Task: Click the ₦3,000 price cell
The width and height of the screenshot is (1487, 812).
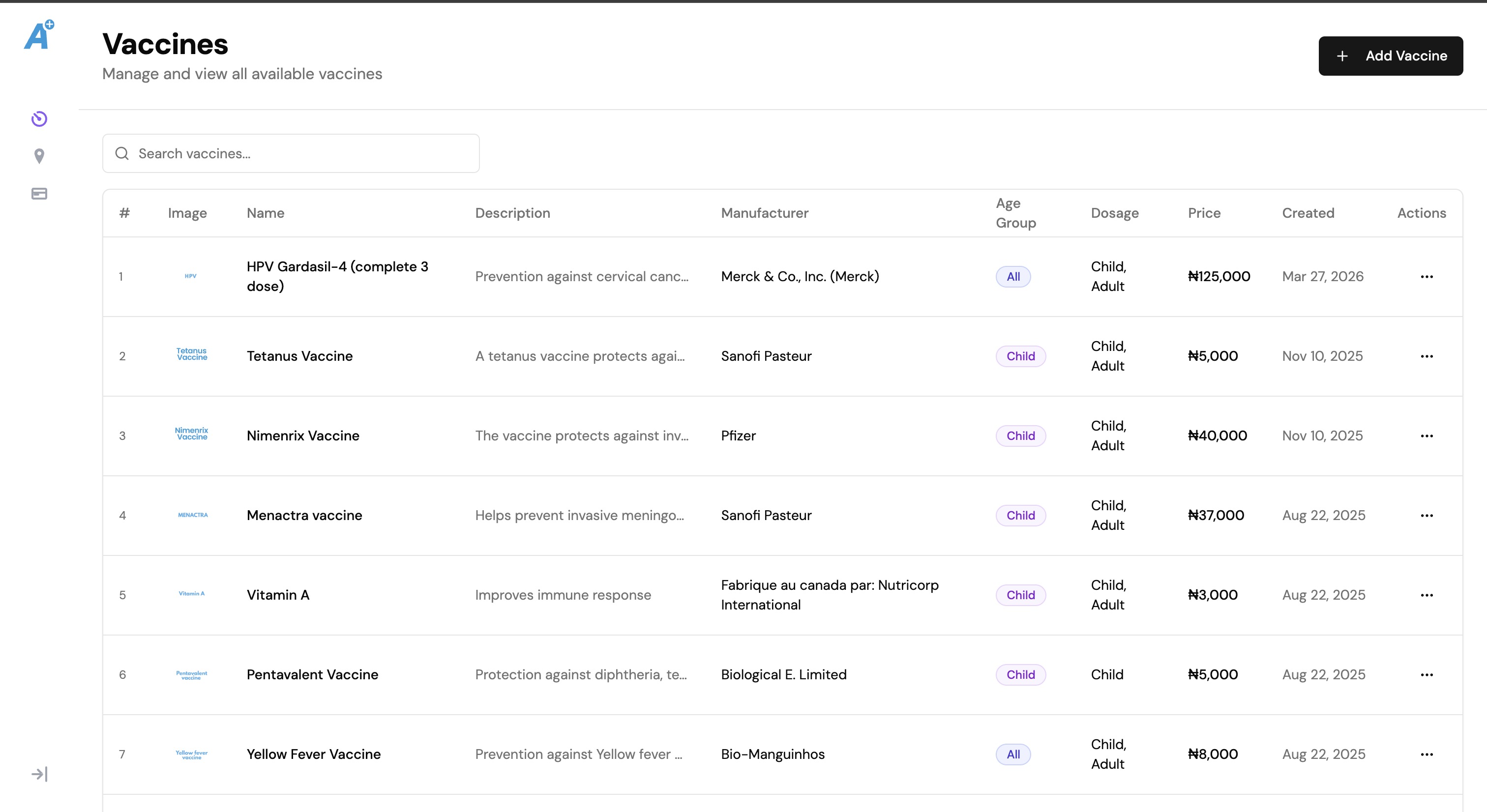Action: click(x=1213, y=595)
